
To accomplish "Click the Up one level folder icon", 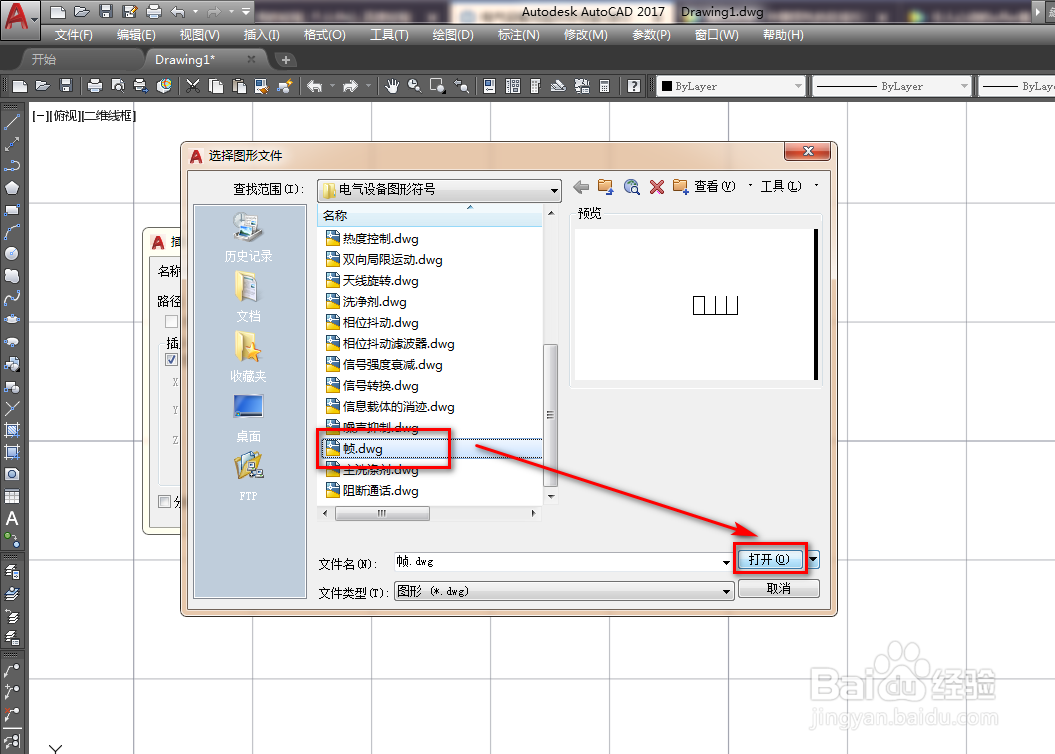I will click(x=606, y=187).
